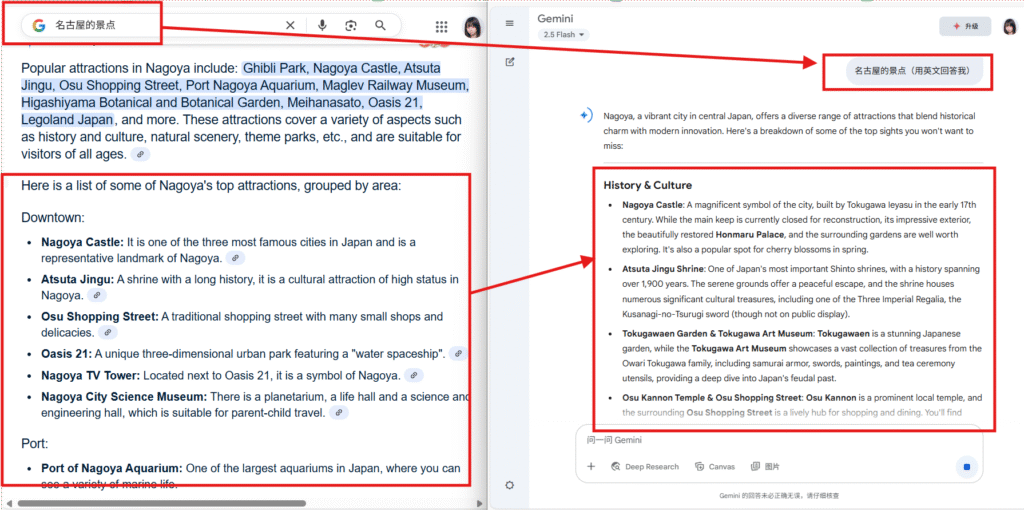Open the Gemini hamburger main menu
Screen dimensions: 1024x510
click(510, 24)
